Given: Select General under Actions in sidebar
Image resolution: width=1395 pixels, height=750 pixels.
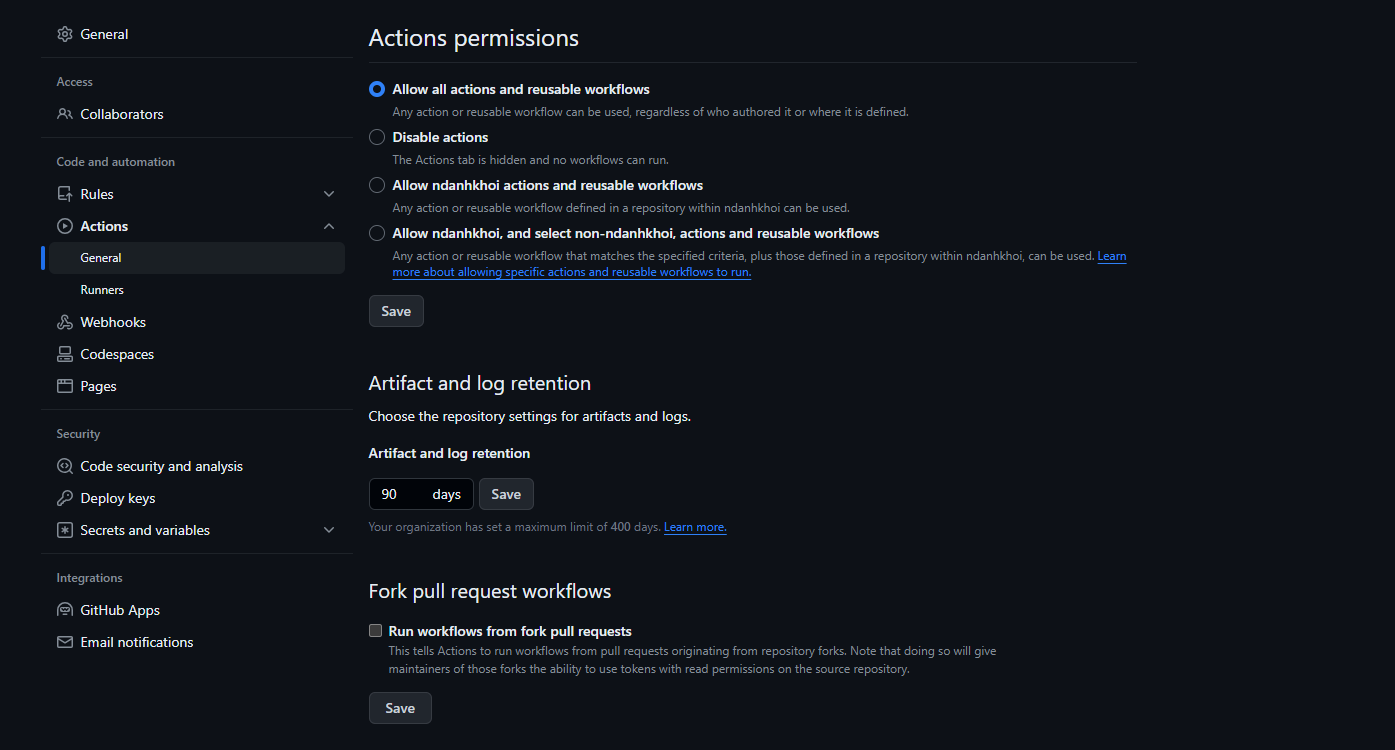Looking at the screenshot, I should pos(101,258).
